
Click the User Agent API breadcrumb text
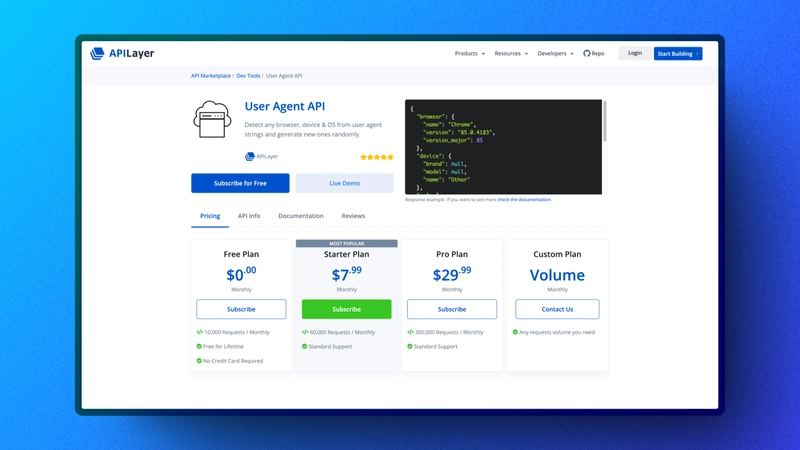pyautogui.click(x=284, y=76)
